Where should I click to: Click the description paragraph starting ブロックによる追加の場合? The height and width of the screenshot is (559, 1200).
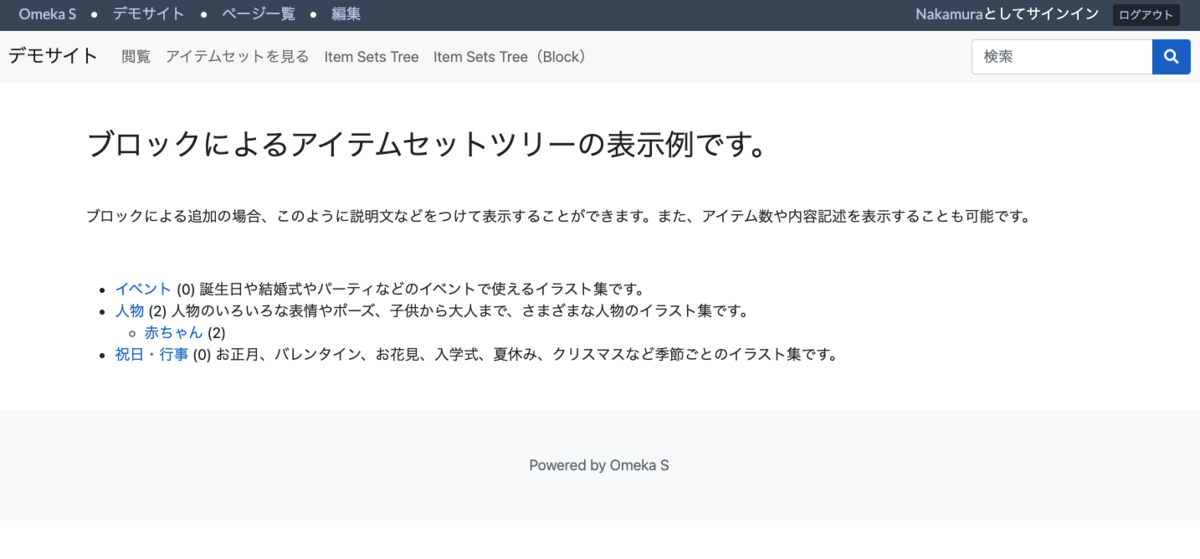tap(558, 216)
